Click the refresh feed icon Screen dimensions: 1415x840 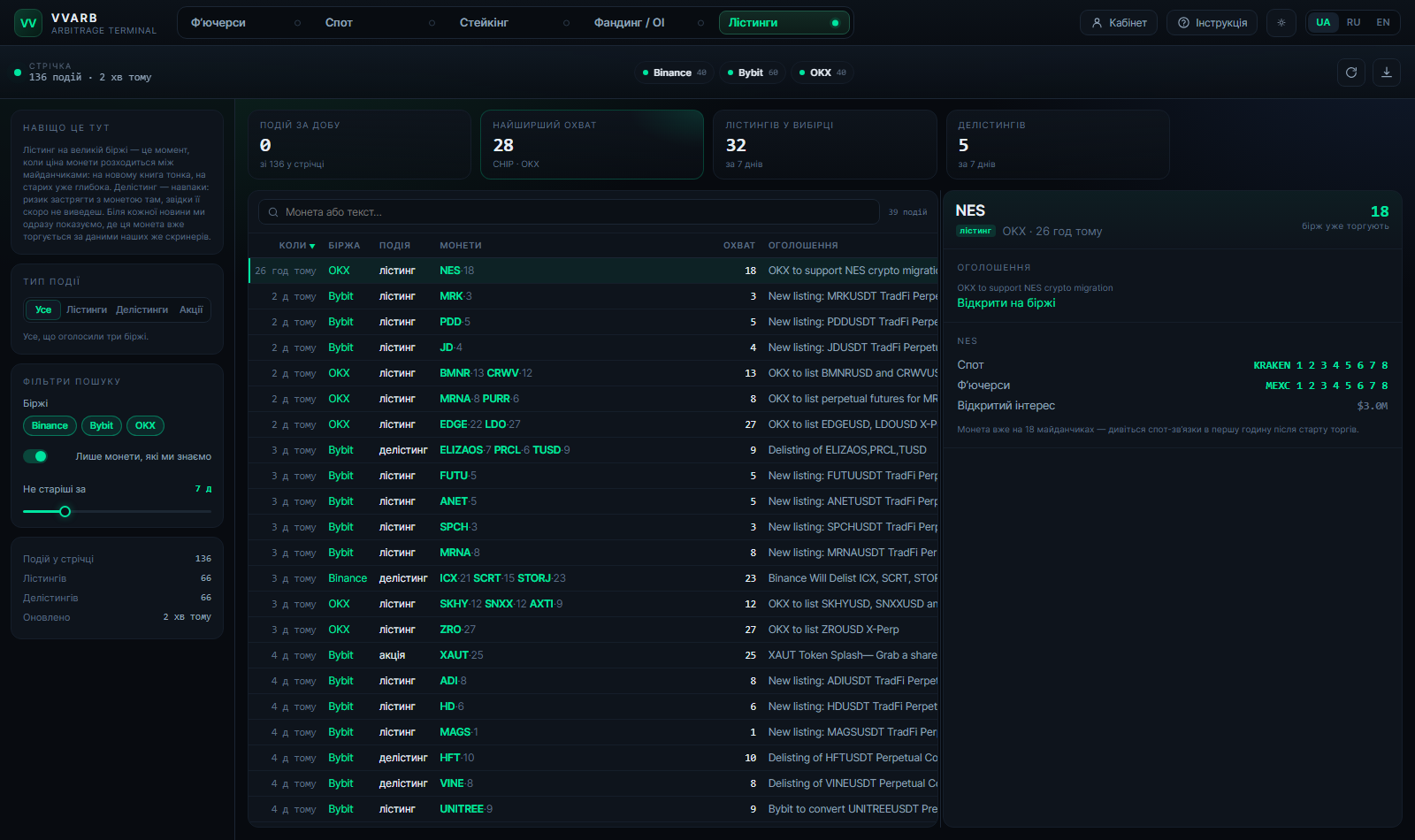[1351, 73]
